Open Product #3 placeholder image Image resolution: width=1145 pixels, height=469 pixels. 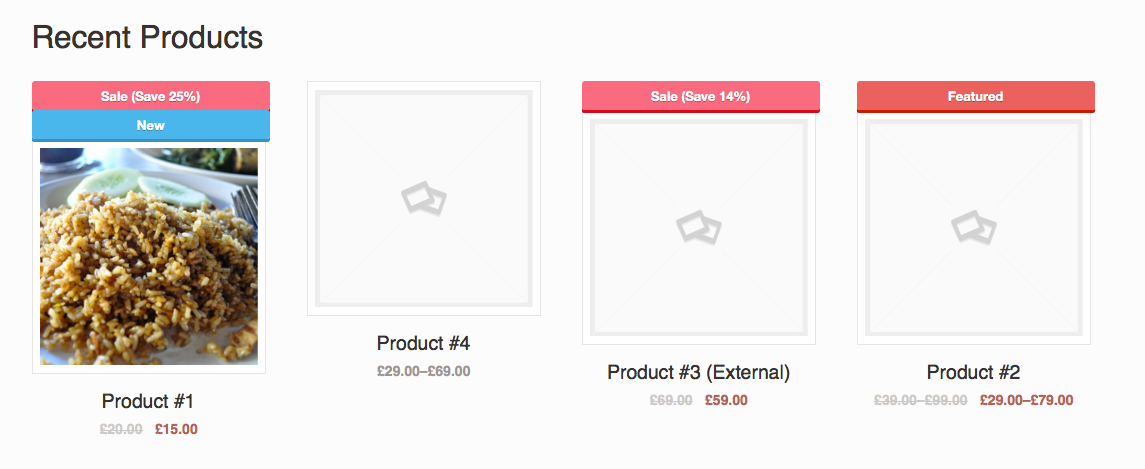(699, 228)
